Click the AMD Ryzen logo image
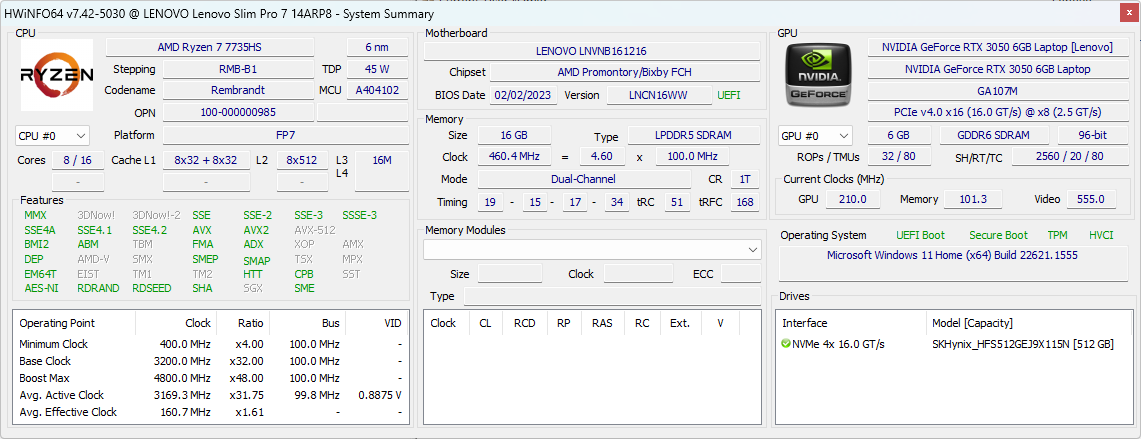Image resolution: width=1141 pixels, height=439 pixels. (57, 76)
